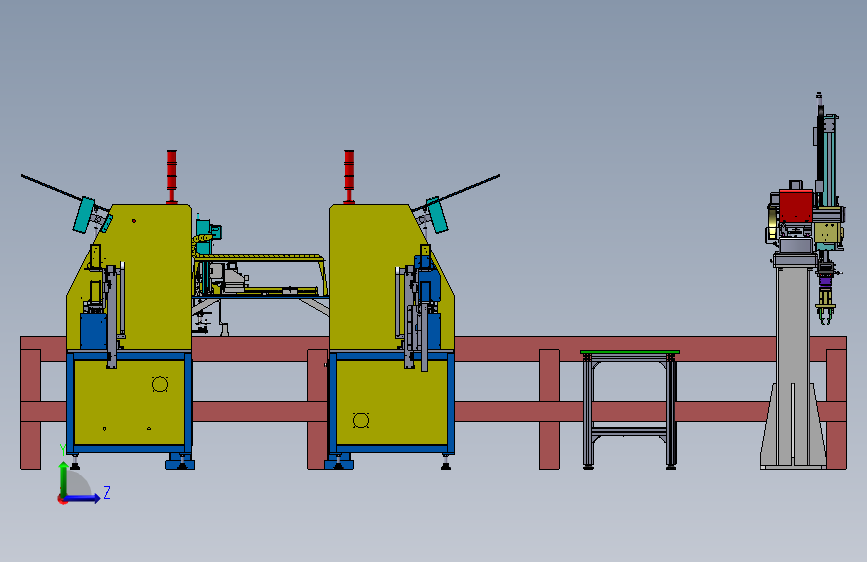This screenshot has height=562, width=867.
Task: Select the red motor housing on the robot
Action: pos(796,206)
